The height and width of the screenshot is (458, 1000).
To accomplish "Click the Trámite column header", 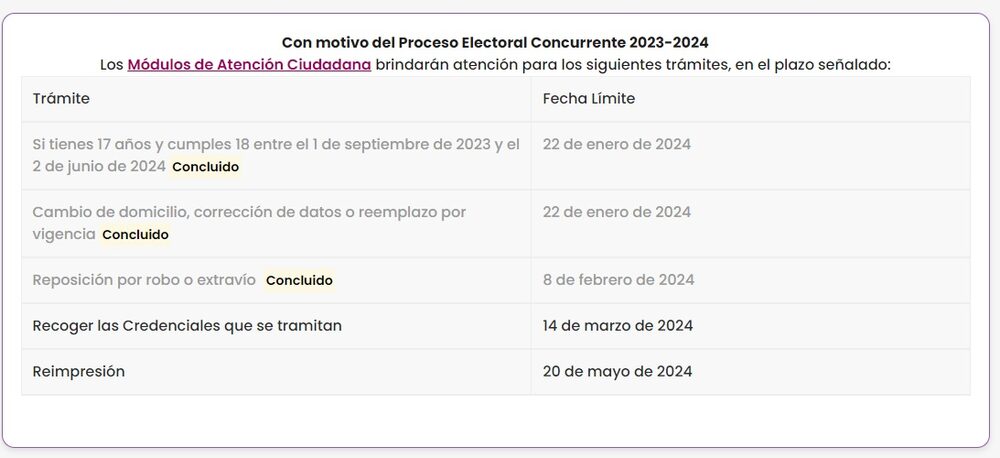I will (x=60, y=99).
